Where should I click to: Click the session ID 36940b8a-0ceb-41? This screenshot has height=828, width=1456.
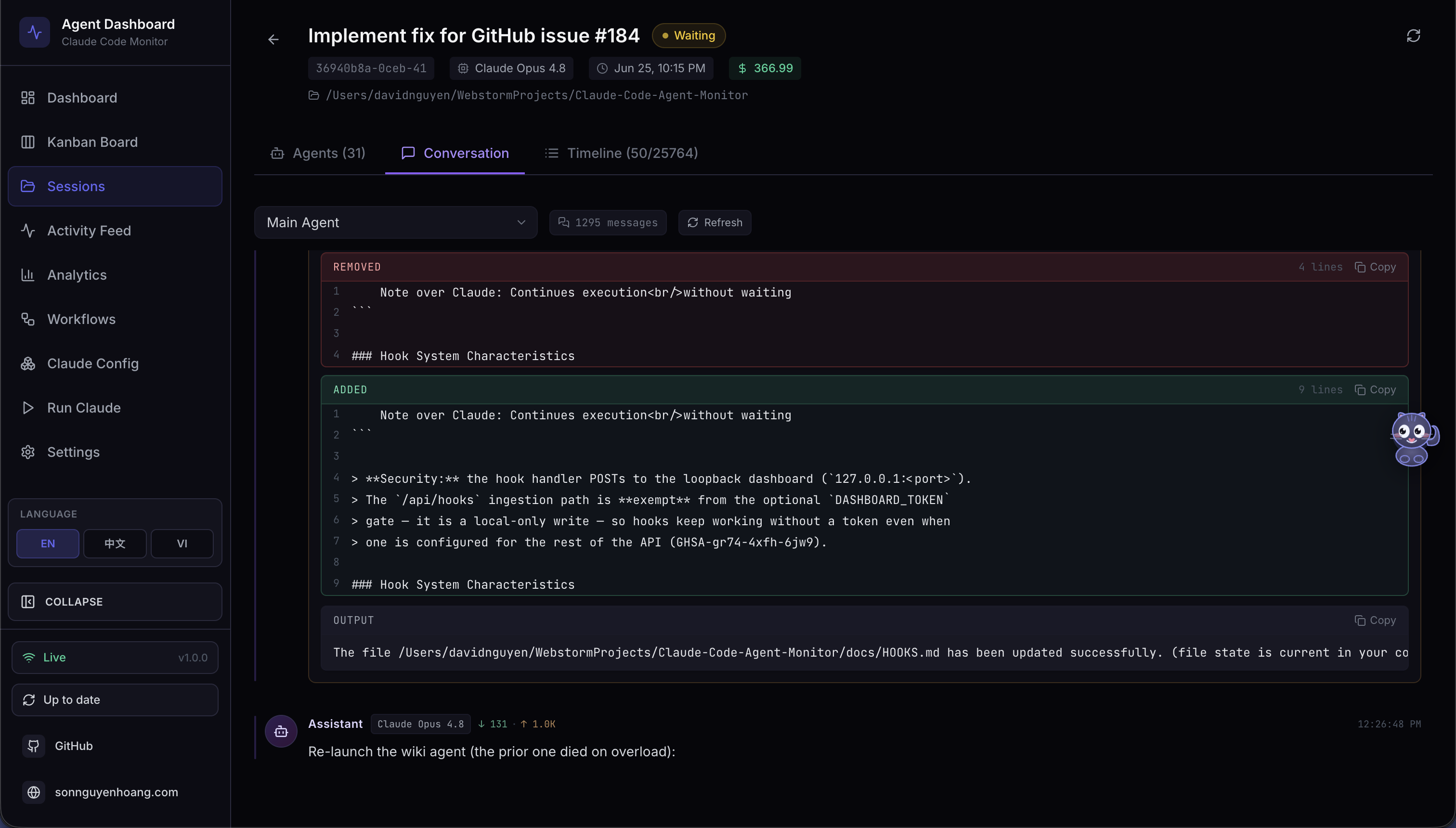point(371,69)
